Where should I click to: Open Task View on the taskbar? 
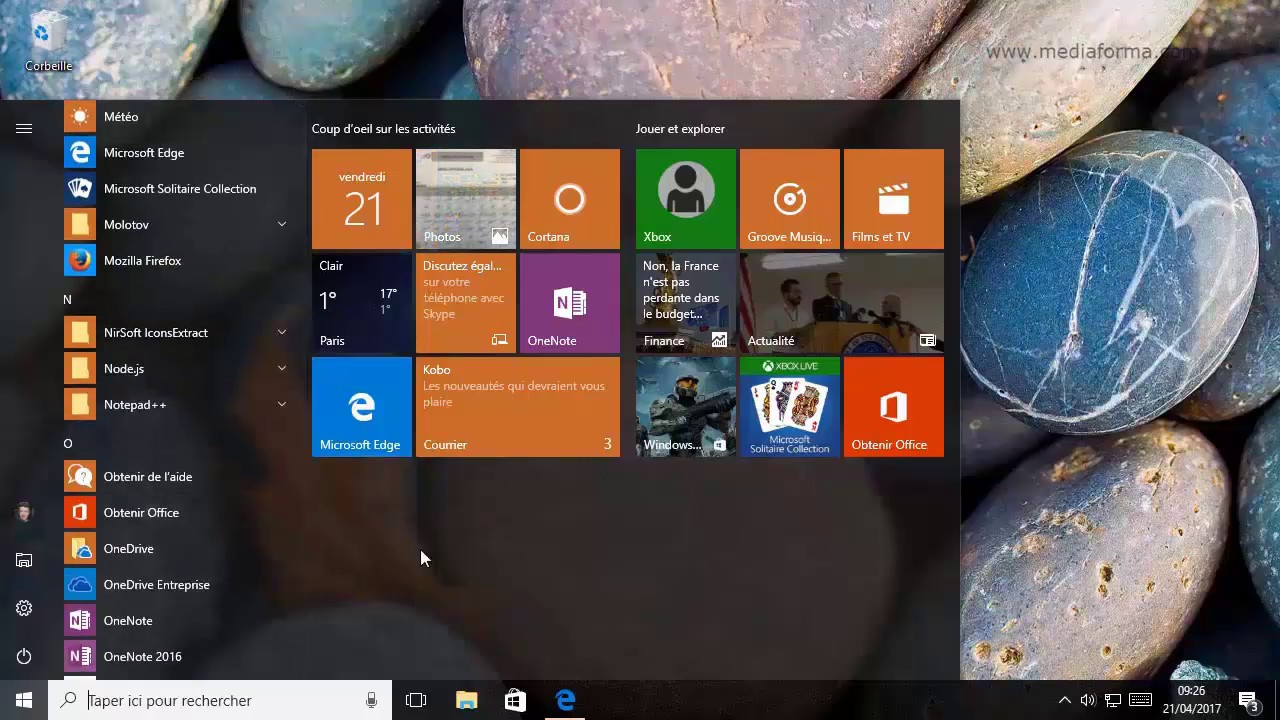[x=416, y=700]
